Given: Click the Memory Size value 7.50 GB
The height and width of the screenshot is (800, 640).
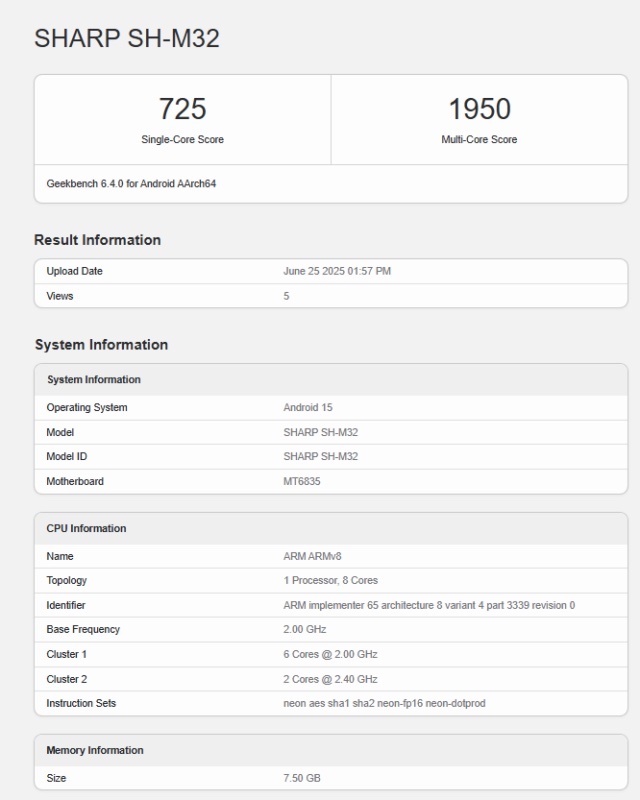Looking at the screenshot, I should coord(302,778).
